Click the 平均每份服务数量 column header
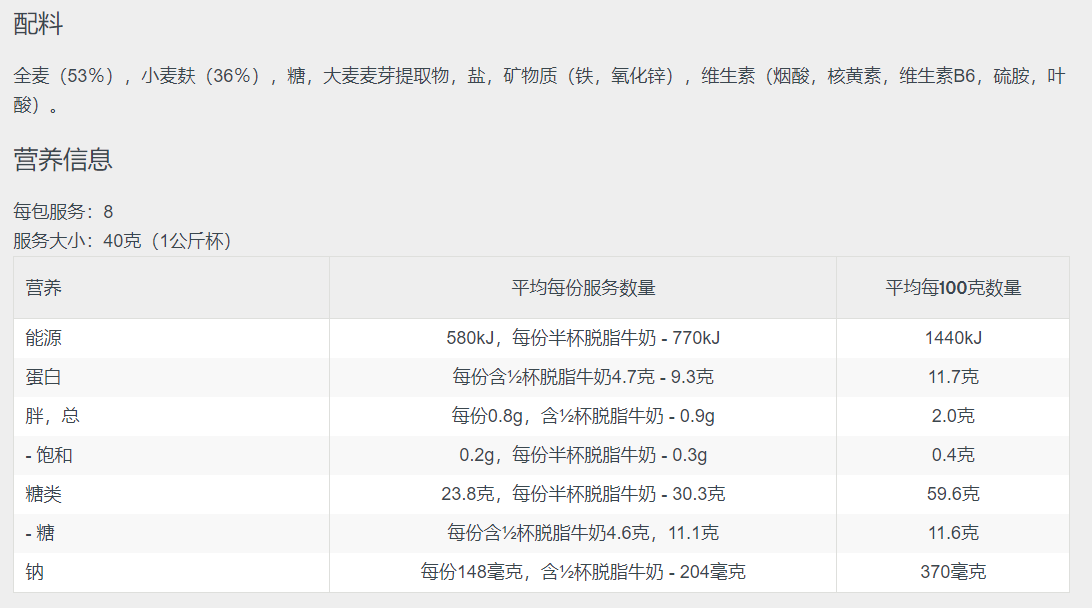The height and width of the screenshot is (608, 1092). 584,288
